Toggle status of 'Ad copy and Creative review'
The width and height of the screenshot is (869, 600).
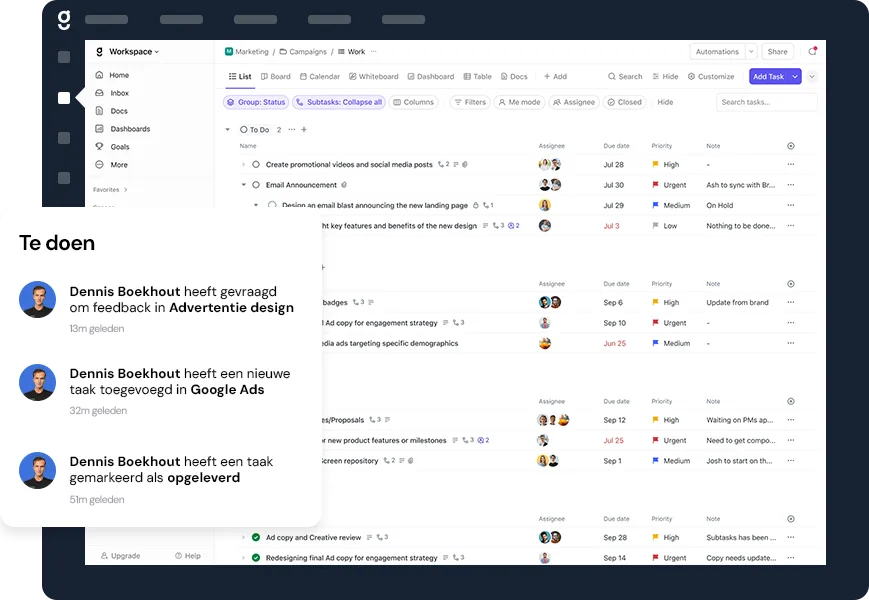256,537
